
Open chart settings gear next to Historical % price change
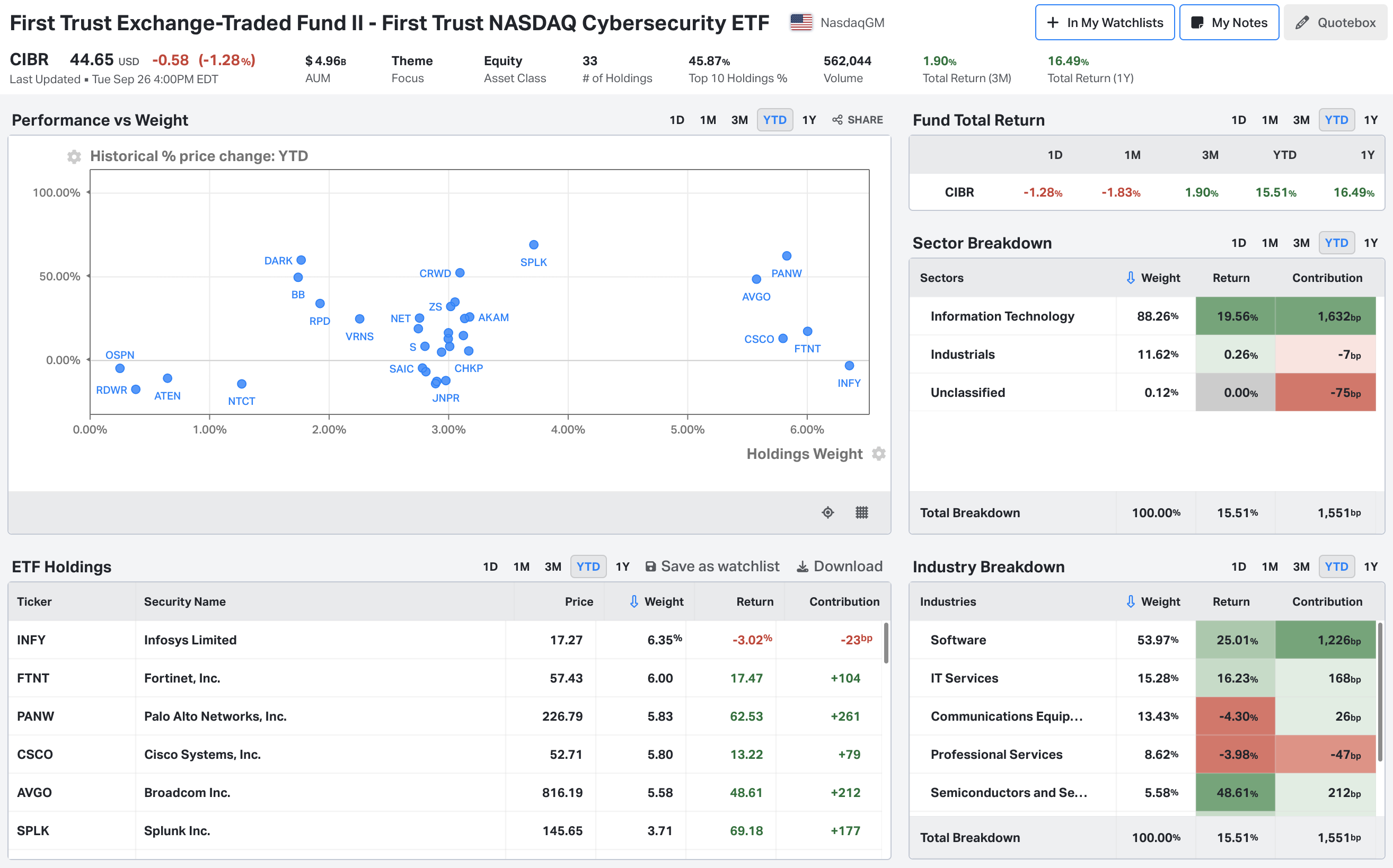pos(74,156)
